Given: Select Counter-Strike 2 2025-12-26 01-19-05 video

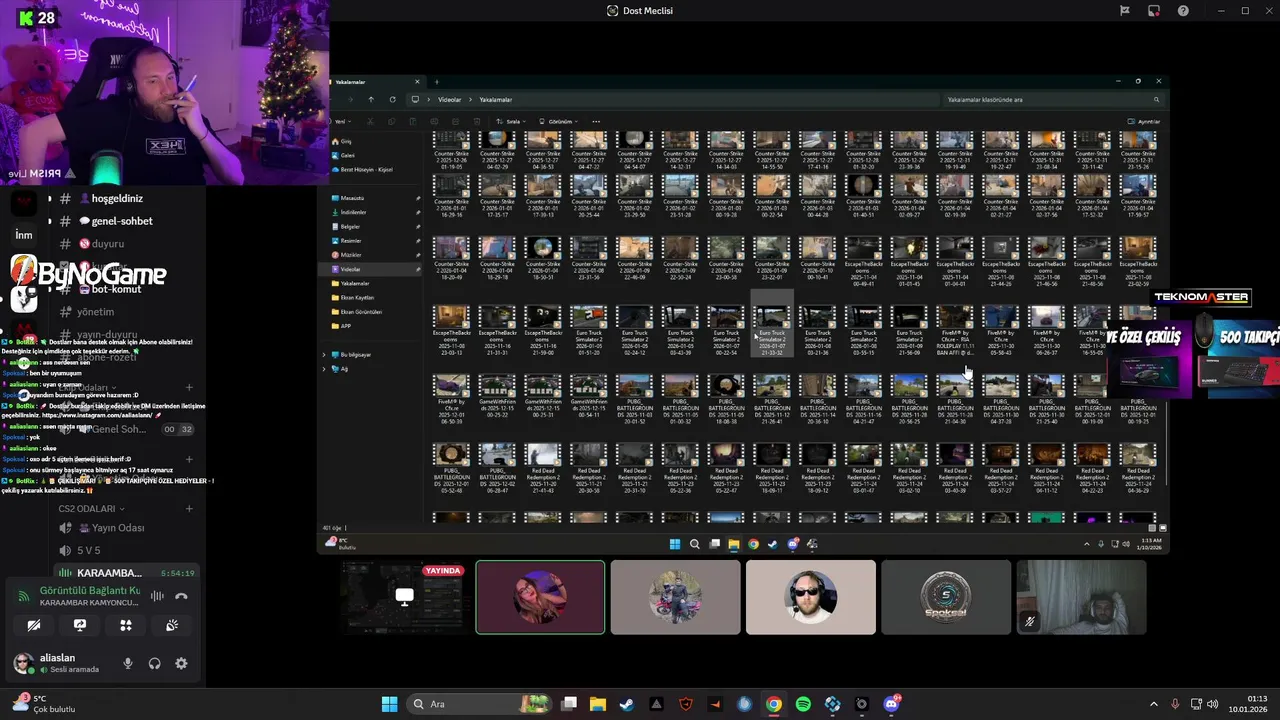Looking at the screenshot, I should point(451,149).
